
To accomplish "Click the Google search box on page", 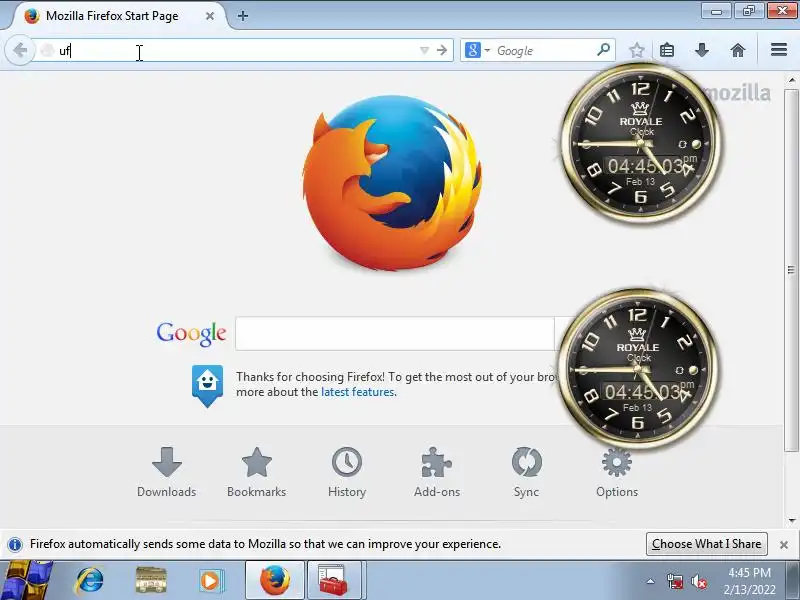I will pos(395,333).
